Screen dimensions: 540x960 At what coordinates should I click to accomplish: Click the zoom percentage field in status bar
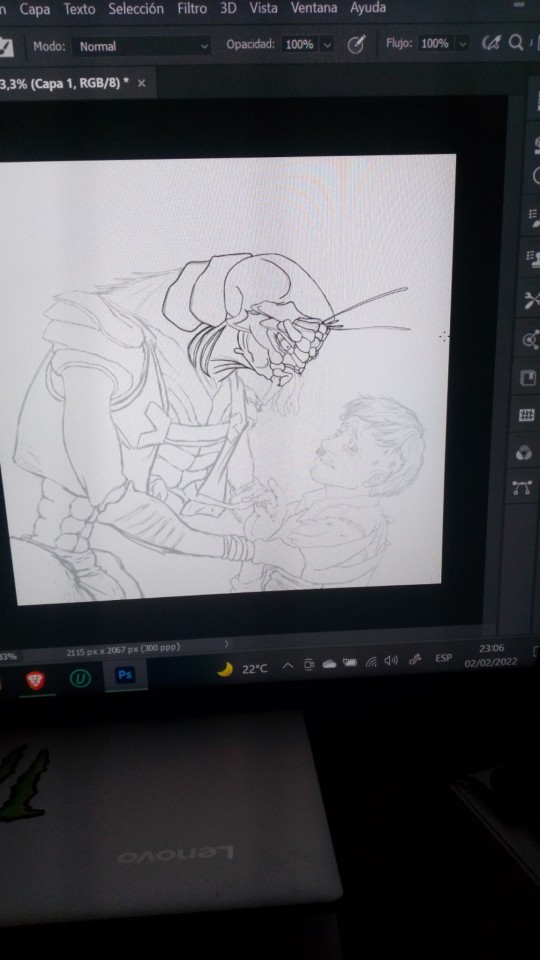tap(9, 656)
